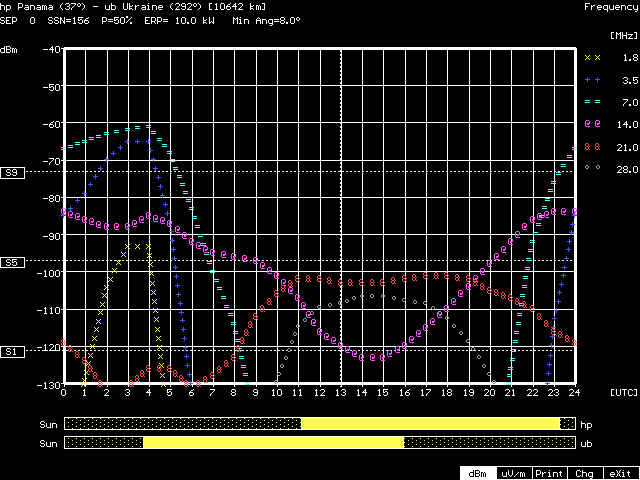Click the '24' hour mark on UTC axis
Image resolution: width=640 pixels, height=480 pixels.
coord(575,392)
